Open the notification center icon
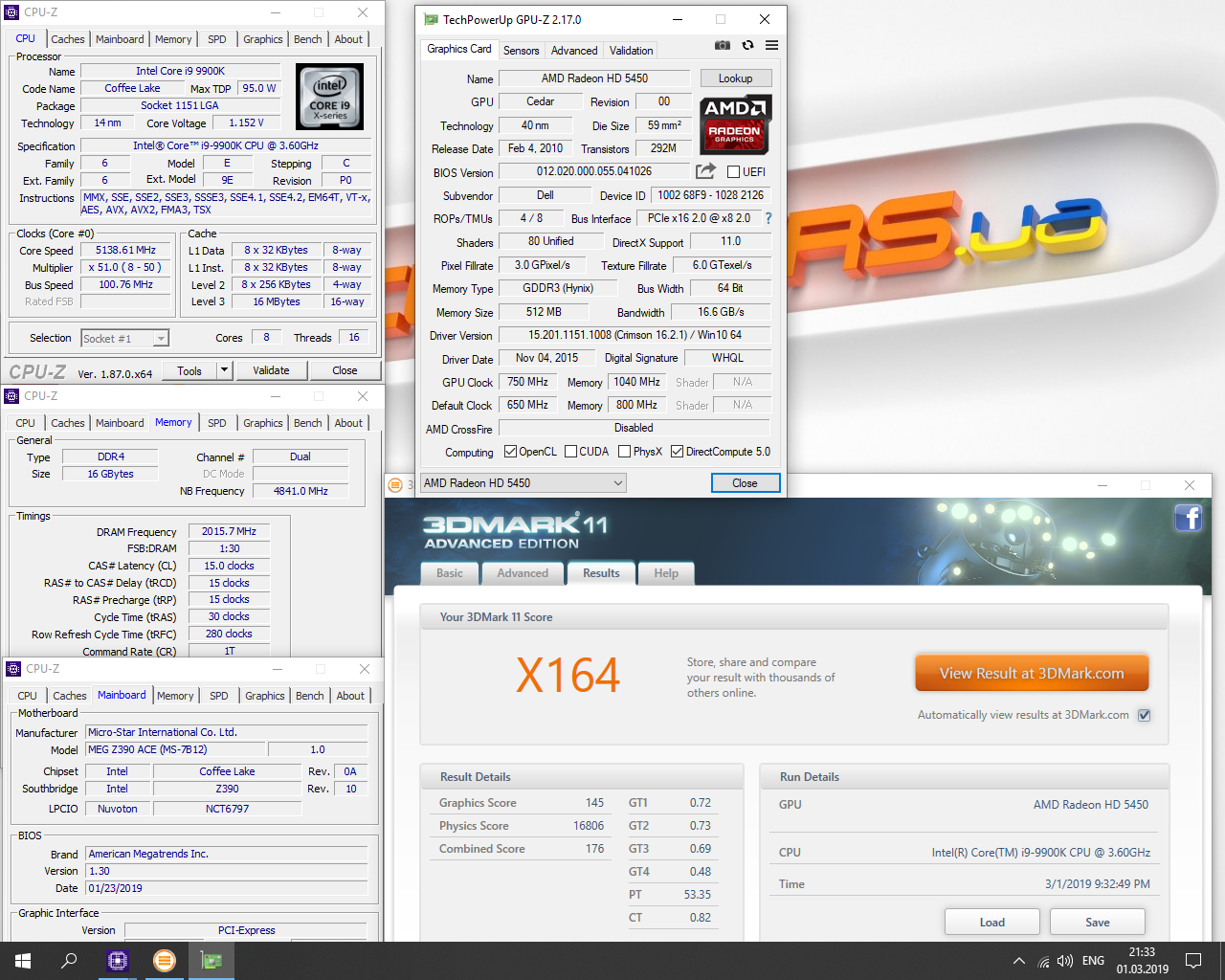Image resolution: width=1225 pixels, height=980 pixels. [x=1193, y=961]
